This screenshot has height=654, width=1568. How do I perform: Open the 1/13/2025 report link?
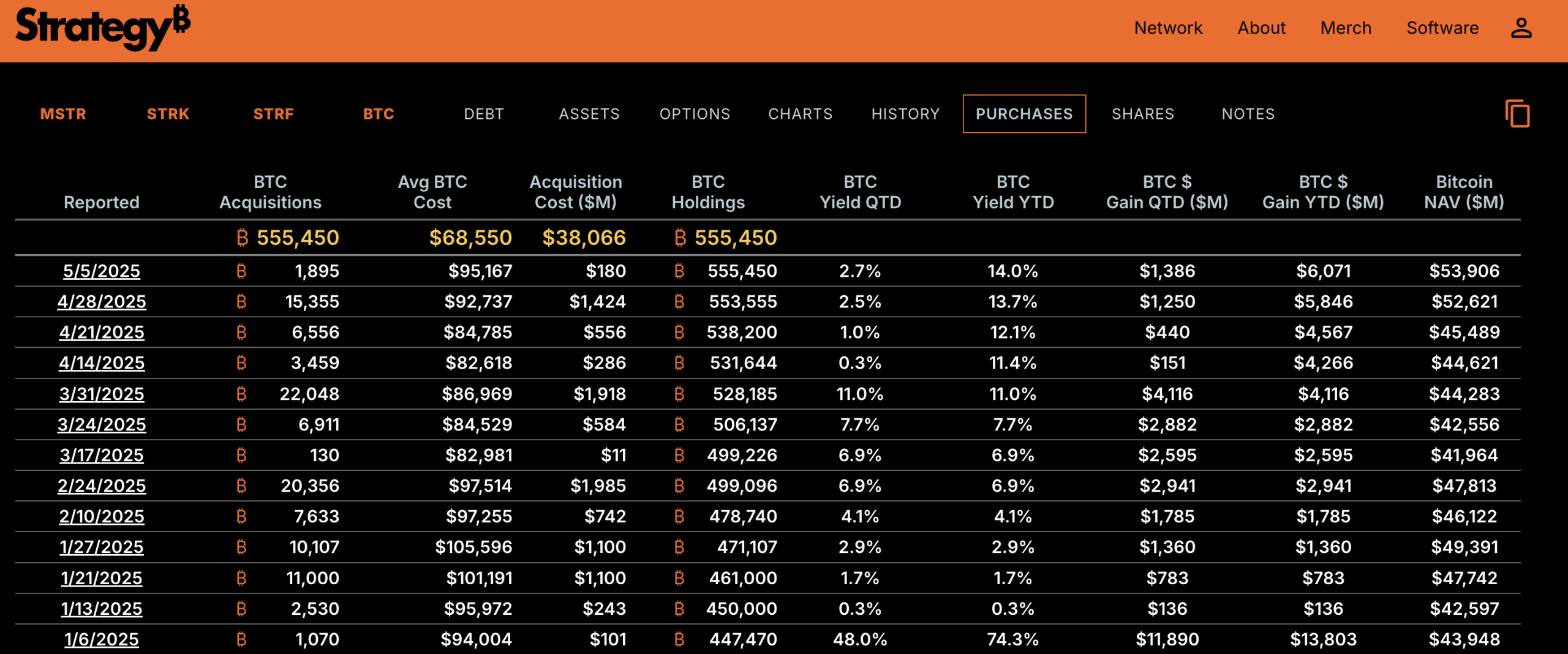coord(102,609)
